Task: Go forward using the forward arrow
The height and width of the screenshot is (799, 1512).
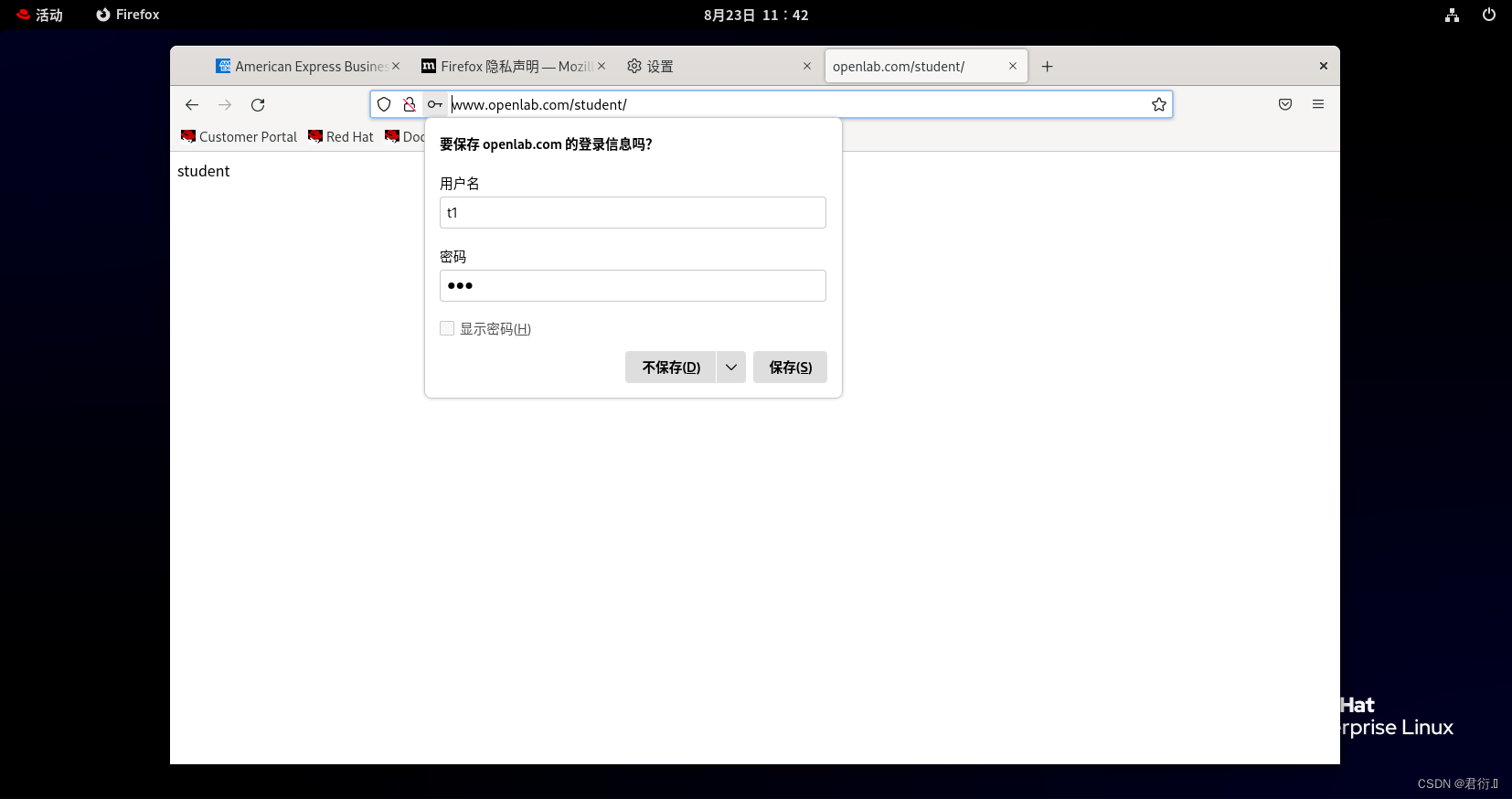Action: click(225, 105)
